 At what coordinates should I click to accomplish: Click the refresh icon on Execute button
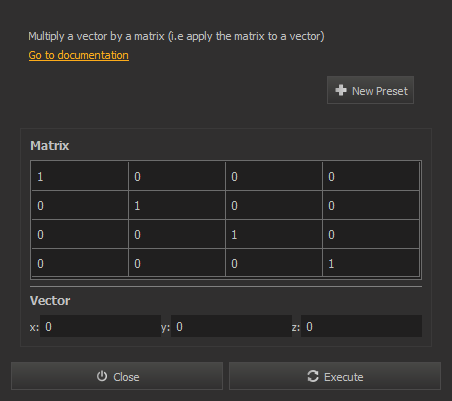click(x=313, y=376)
